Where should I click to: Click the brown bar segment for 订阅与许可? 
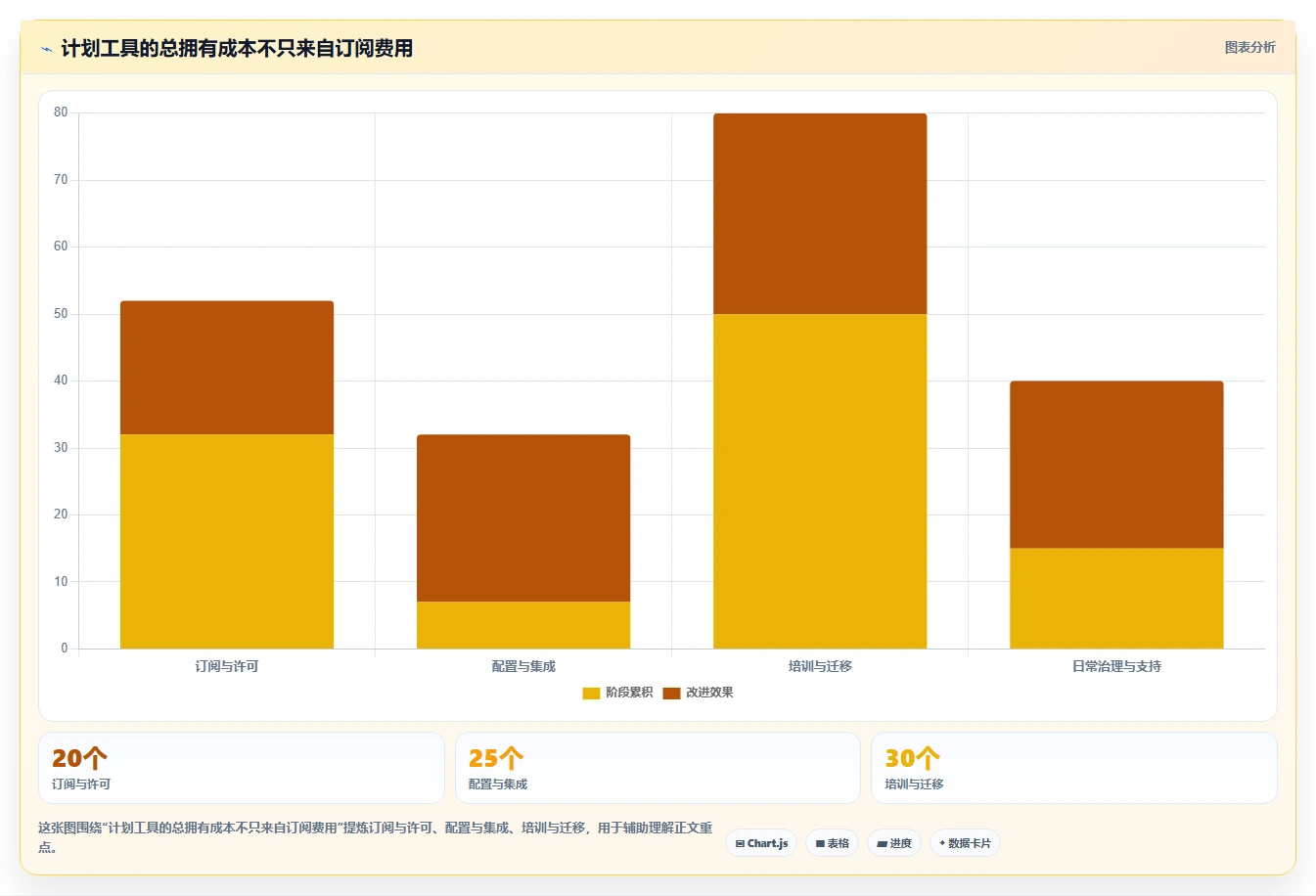227,368
